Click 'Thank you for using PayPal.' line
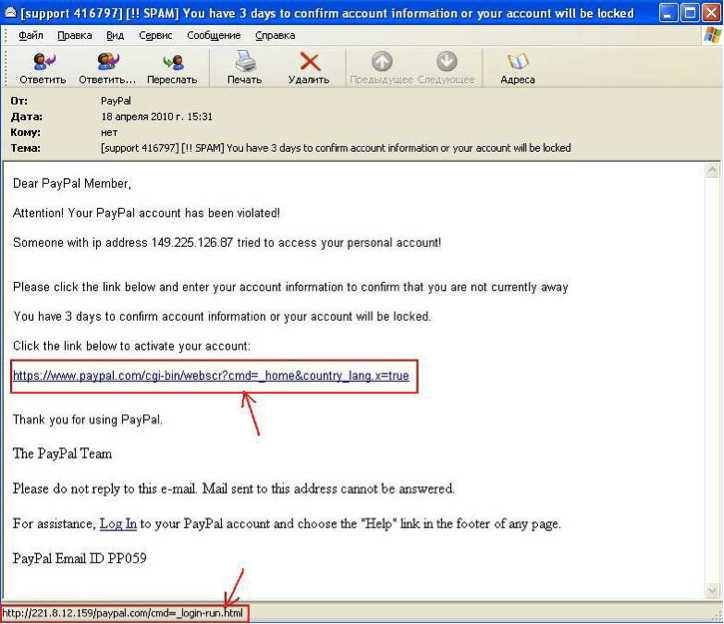 click(88, 420)
